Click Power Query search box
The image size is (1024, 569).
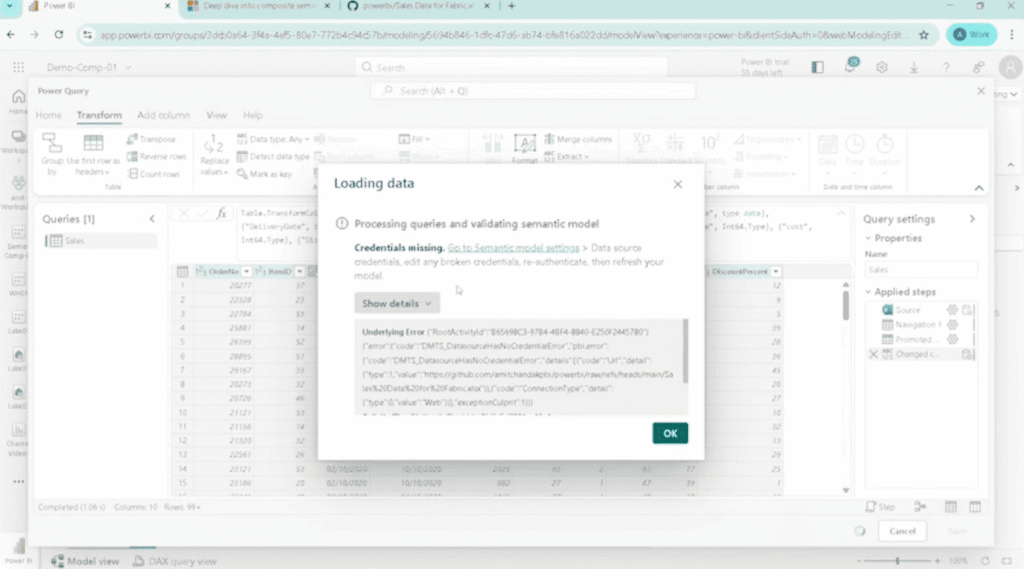click(x=534, y=91)
